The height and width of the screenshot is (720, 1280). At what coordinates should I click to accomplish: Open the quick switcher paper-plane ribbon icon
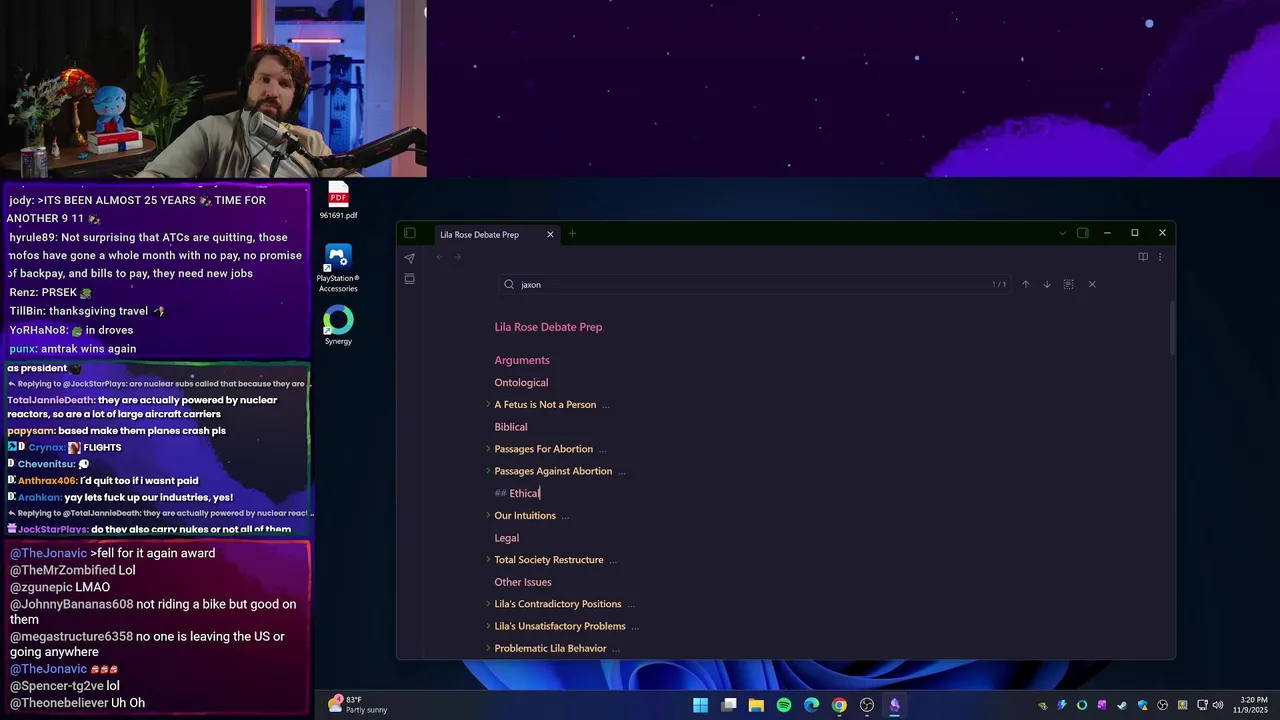(409, 258)
